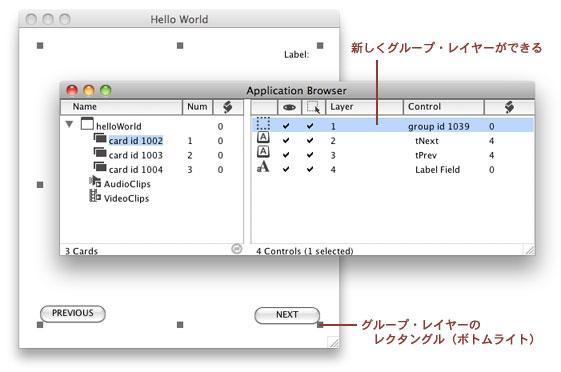561x372 pixels.
Task: Click the group id 1039 dotted-rectangle icon
Action: click(263, 124)
